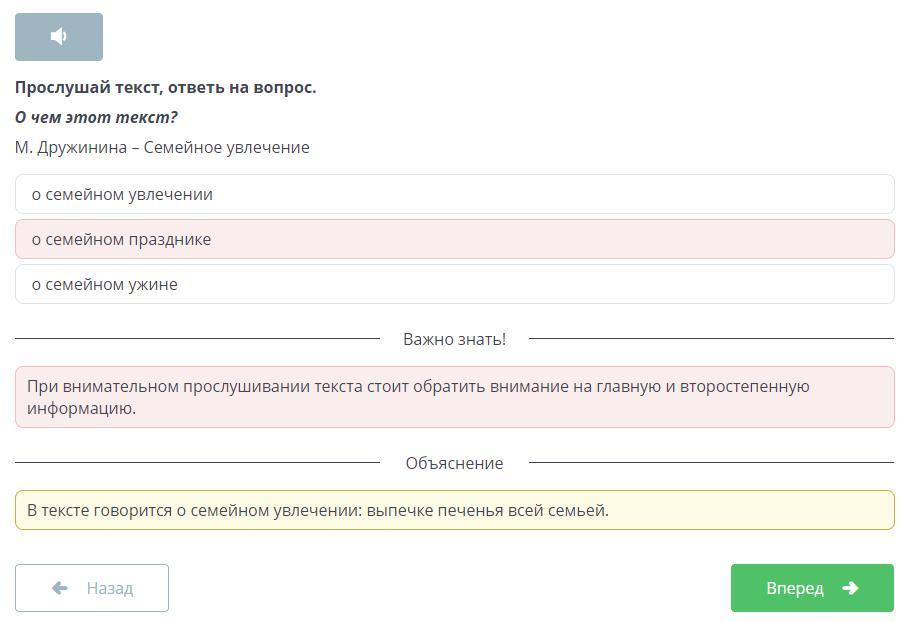This screenshot has height=621, width=911.
Task: Pick the answer "о семейном ужине"
Action: tap(454, 284)
